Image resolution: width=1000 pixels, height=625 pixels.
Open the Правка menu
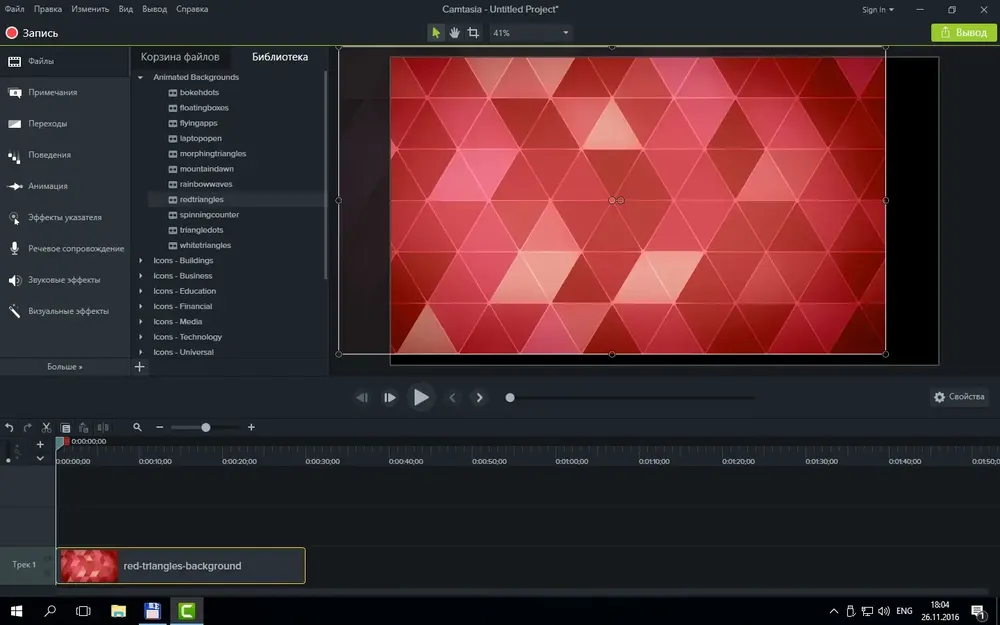48,9
